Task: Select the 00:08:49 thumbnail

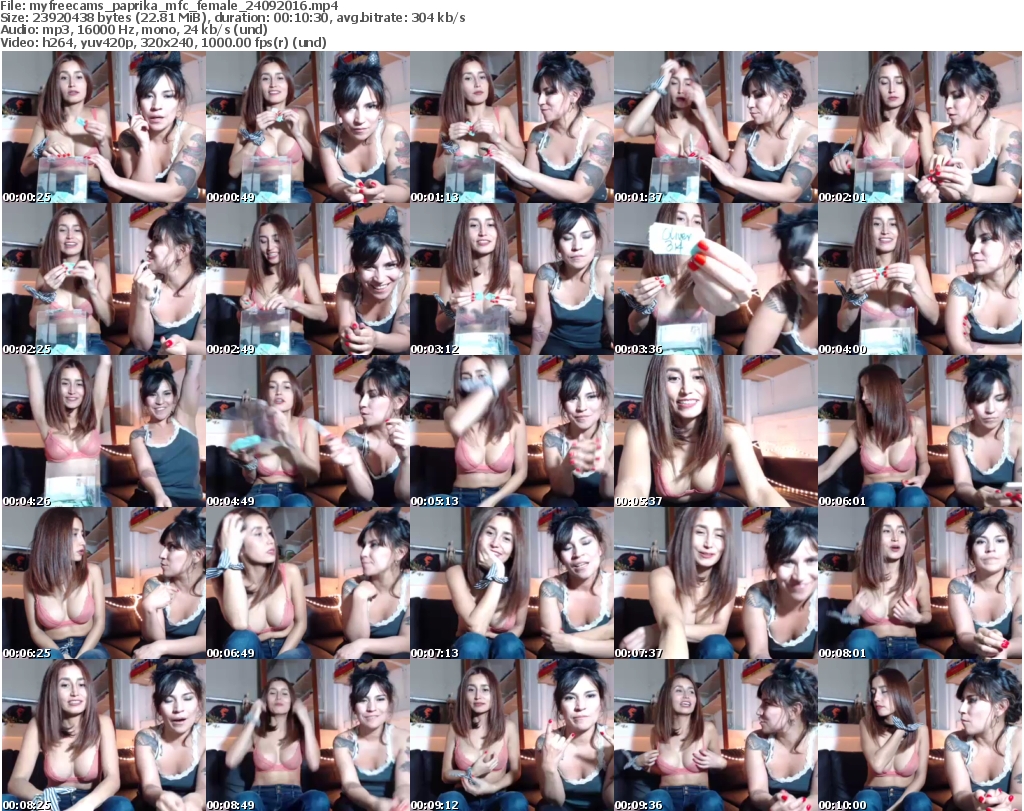Action: [x=308, y=735]
